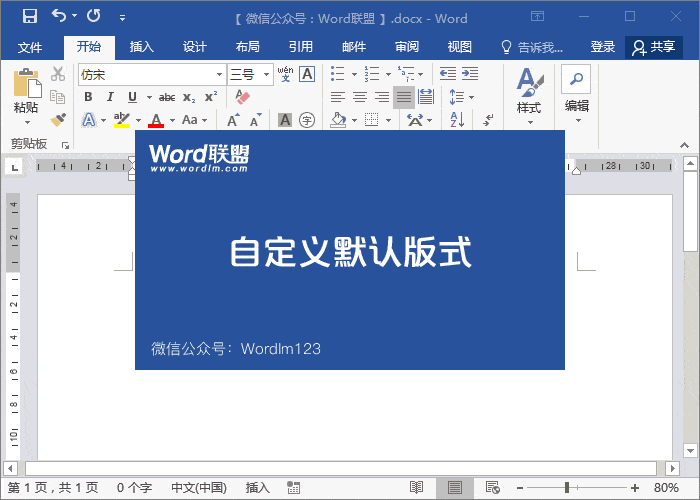Switch to the 插入 tab
700x500 pixels.
coord(142,47)
